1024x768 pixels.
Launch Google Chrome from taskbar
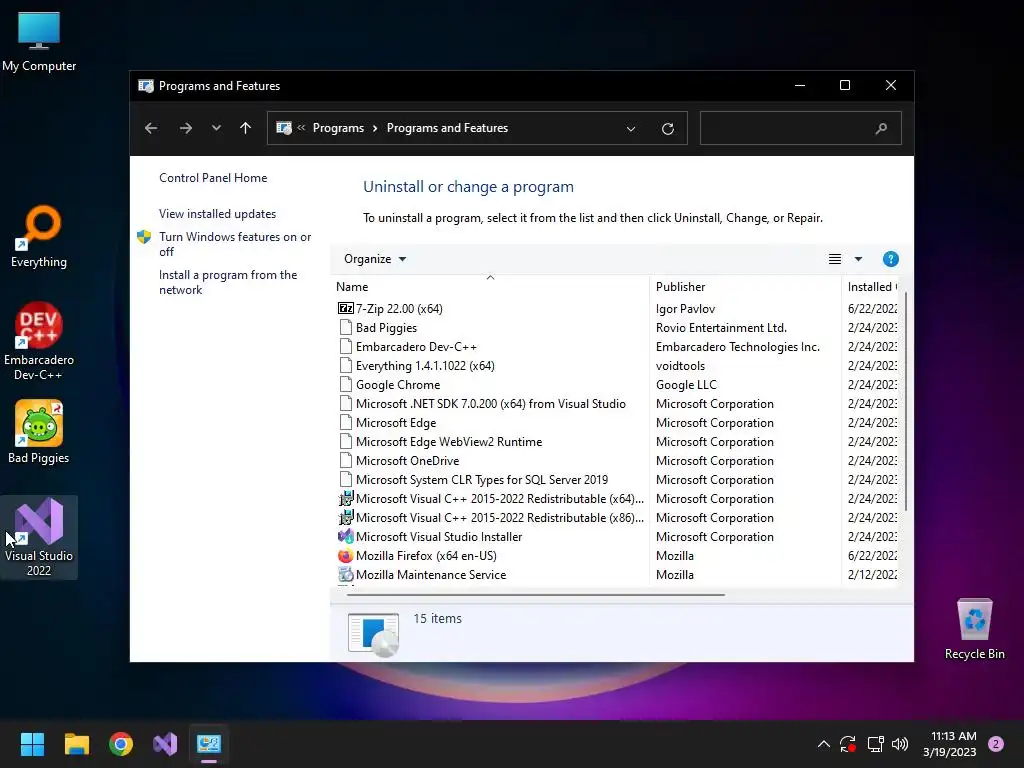121,744
